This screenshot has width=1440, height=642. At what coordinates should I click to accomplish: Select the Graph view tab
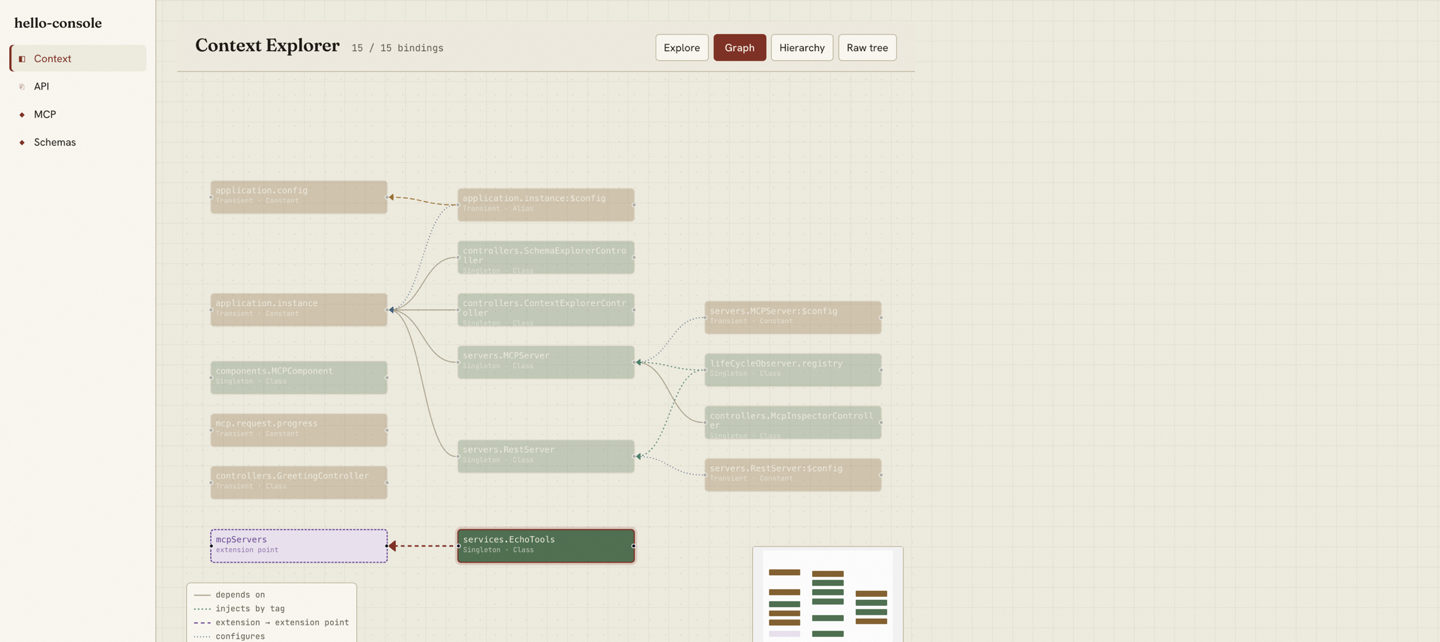click(x=740, y=48)
